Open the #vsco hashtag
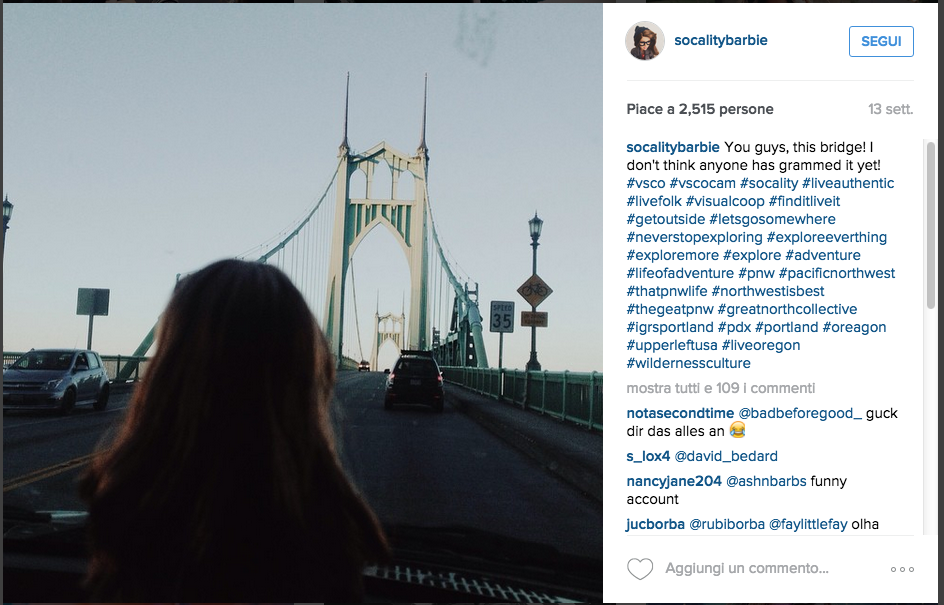This screenshot has width=944, height=605. 646,183
